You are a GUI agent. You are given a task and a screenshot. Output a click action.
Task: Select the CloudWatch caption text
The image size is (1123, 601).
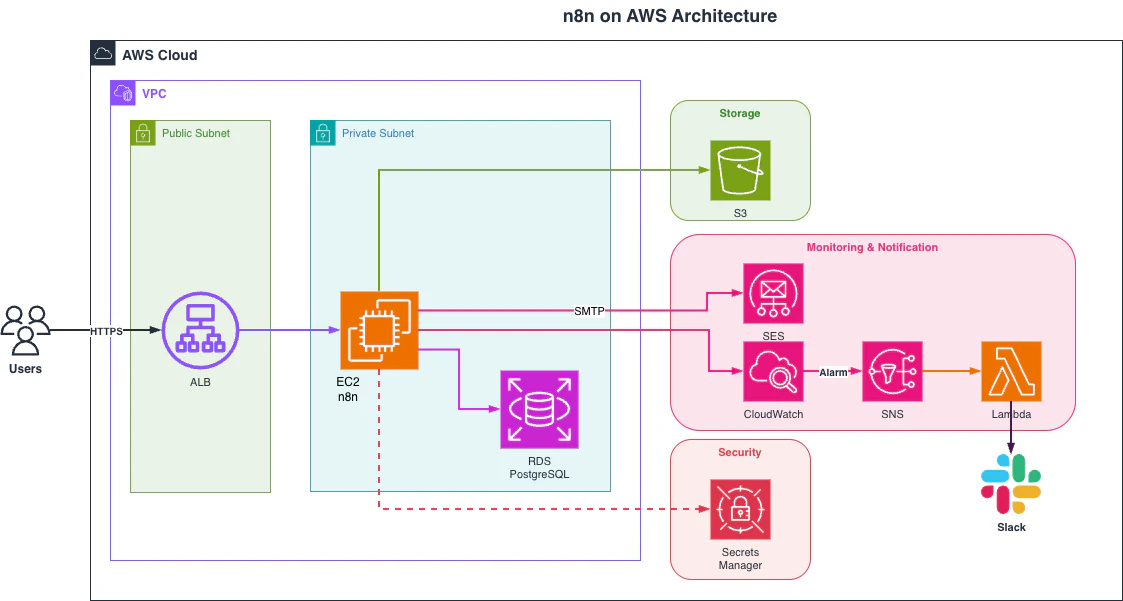[x=773, y=414]
